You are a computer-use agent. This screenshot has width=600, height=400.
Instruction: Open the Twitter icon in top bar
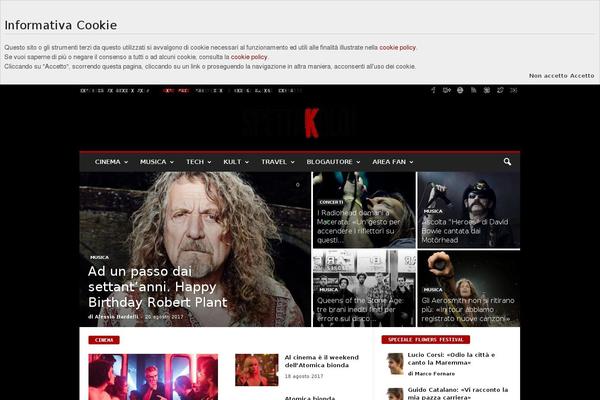point(500,90)
